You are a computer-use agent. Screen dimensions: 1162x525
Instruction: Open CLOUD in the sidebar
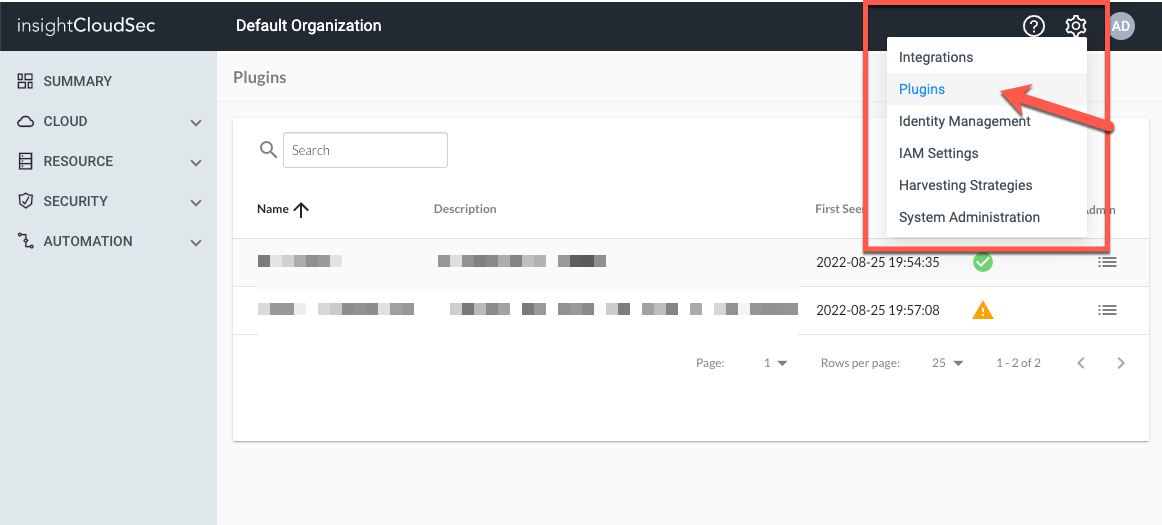[65, 121]
